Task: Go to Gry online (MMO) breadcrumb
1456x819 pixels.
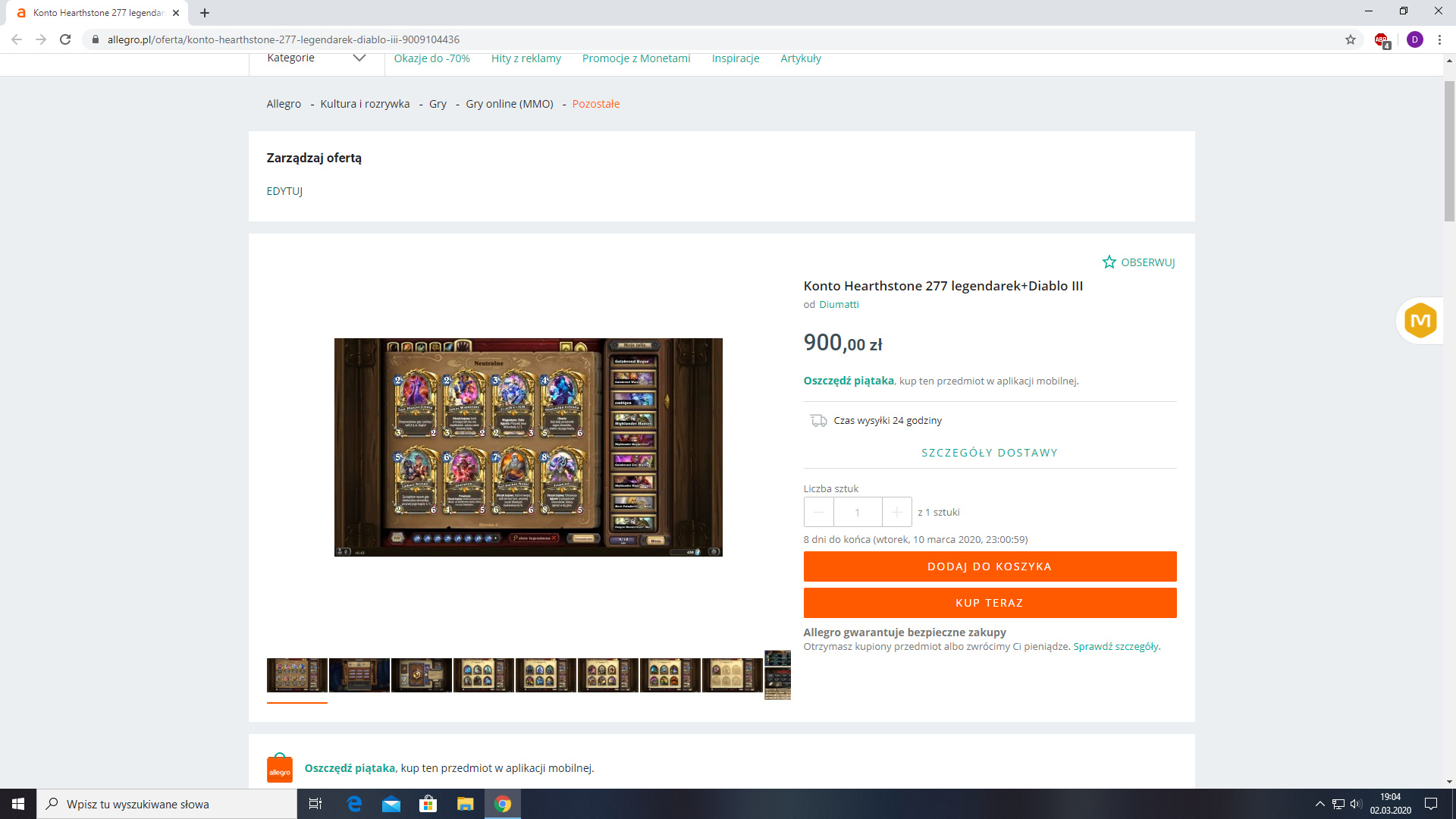Action: click(510, 104)
